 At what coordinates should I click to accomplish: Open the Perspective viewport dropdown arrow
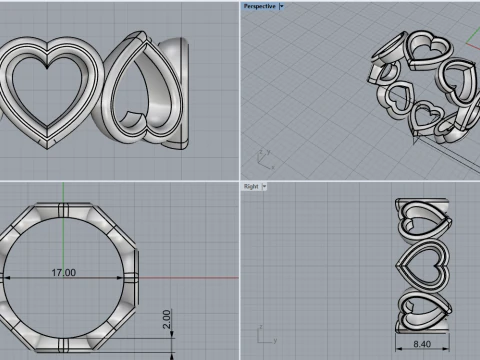pos(281,6)
